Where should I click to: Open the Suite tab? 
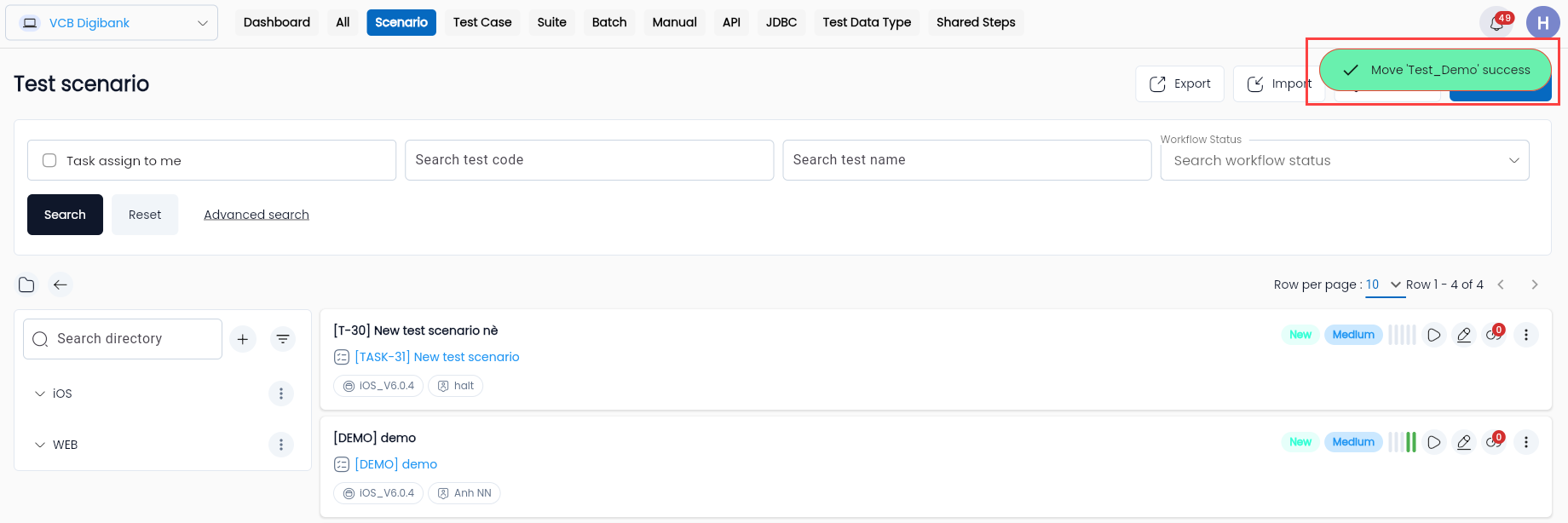point(552,22)
